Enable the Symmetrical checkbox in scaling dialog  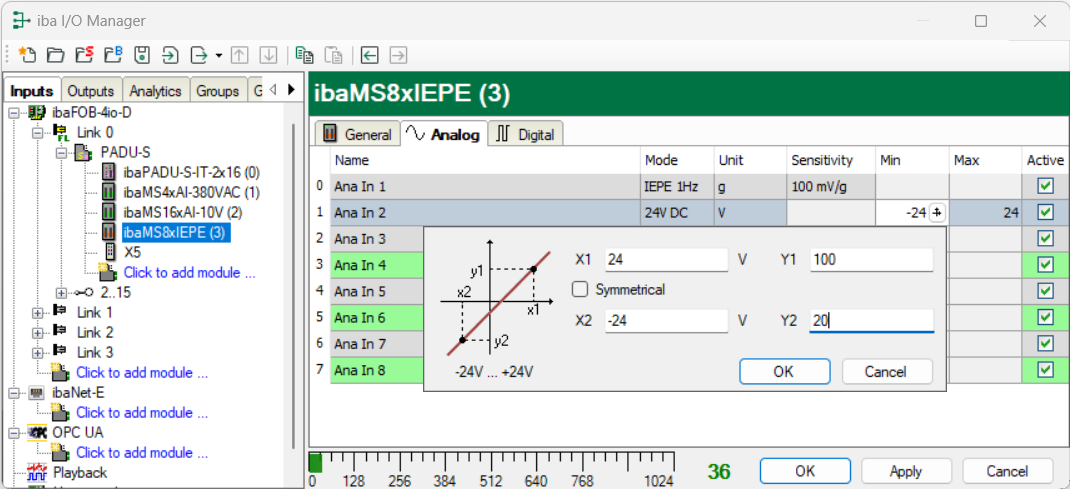[580, 289]
